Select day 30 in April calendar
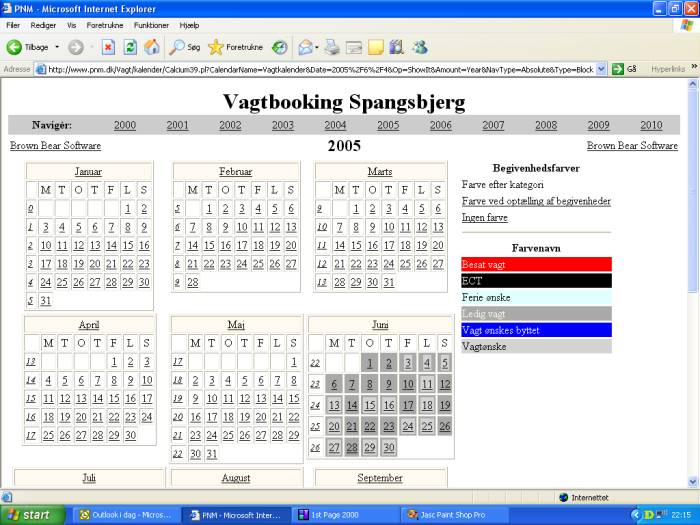The height and width of the screenshot is (525, 700). (130, 435)
